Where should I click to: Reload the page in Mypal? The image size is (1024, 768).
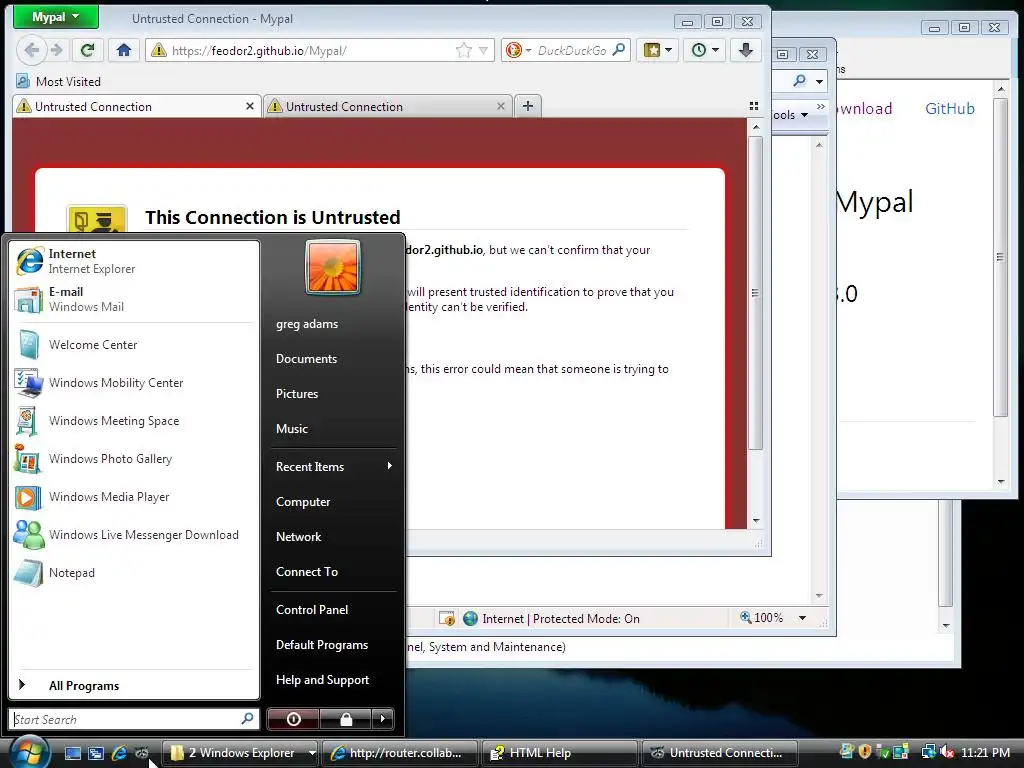click(88, 50)
